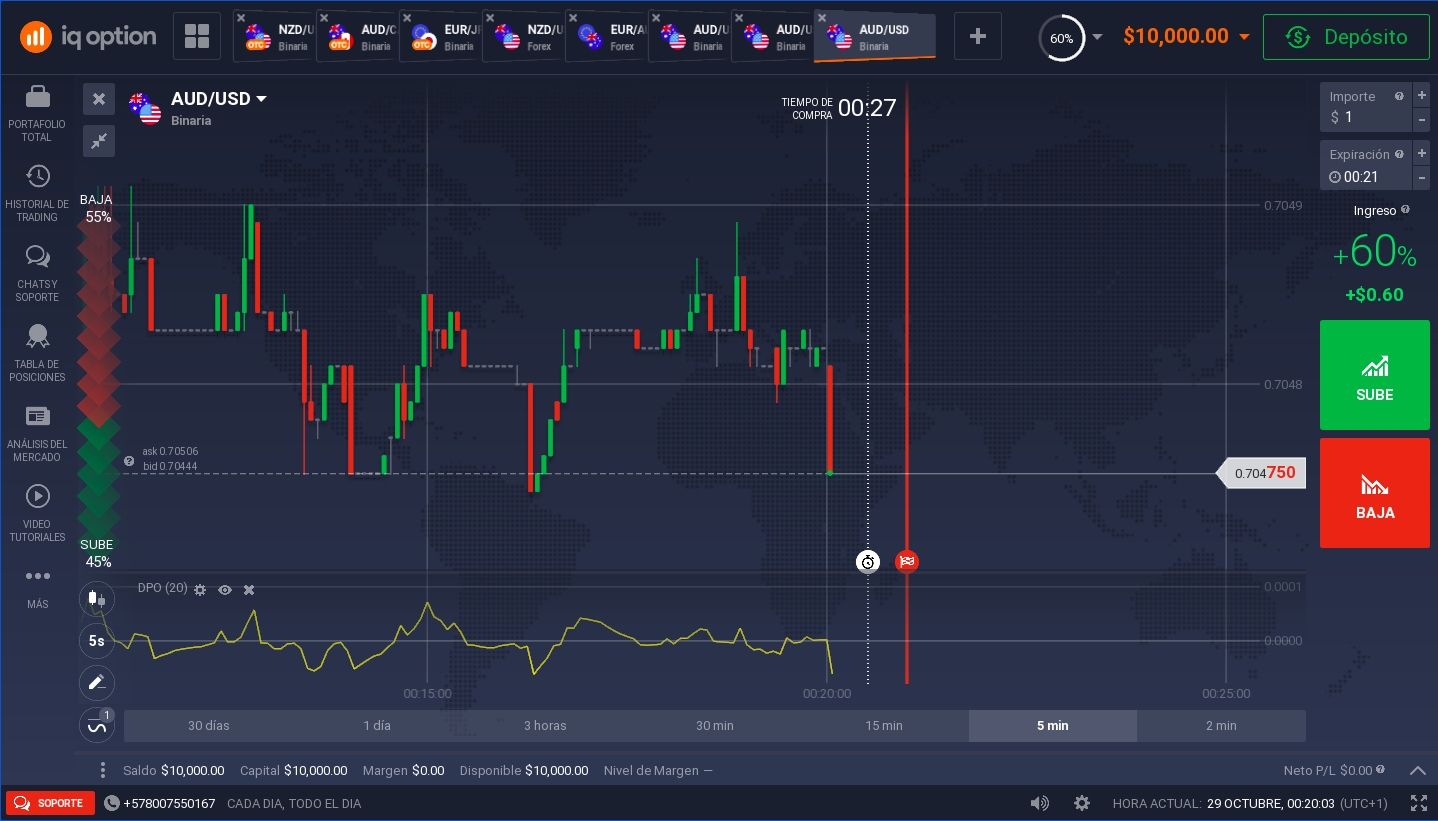Open Chats y Soporte panel
Image resolution: width=1438 pixels, height=821 pixels.
[38, 257]
